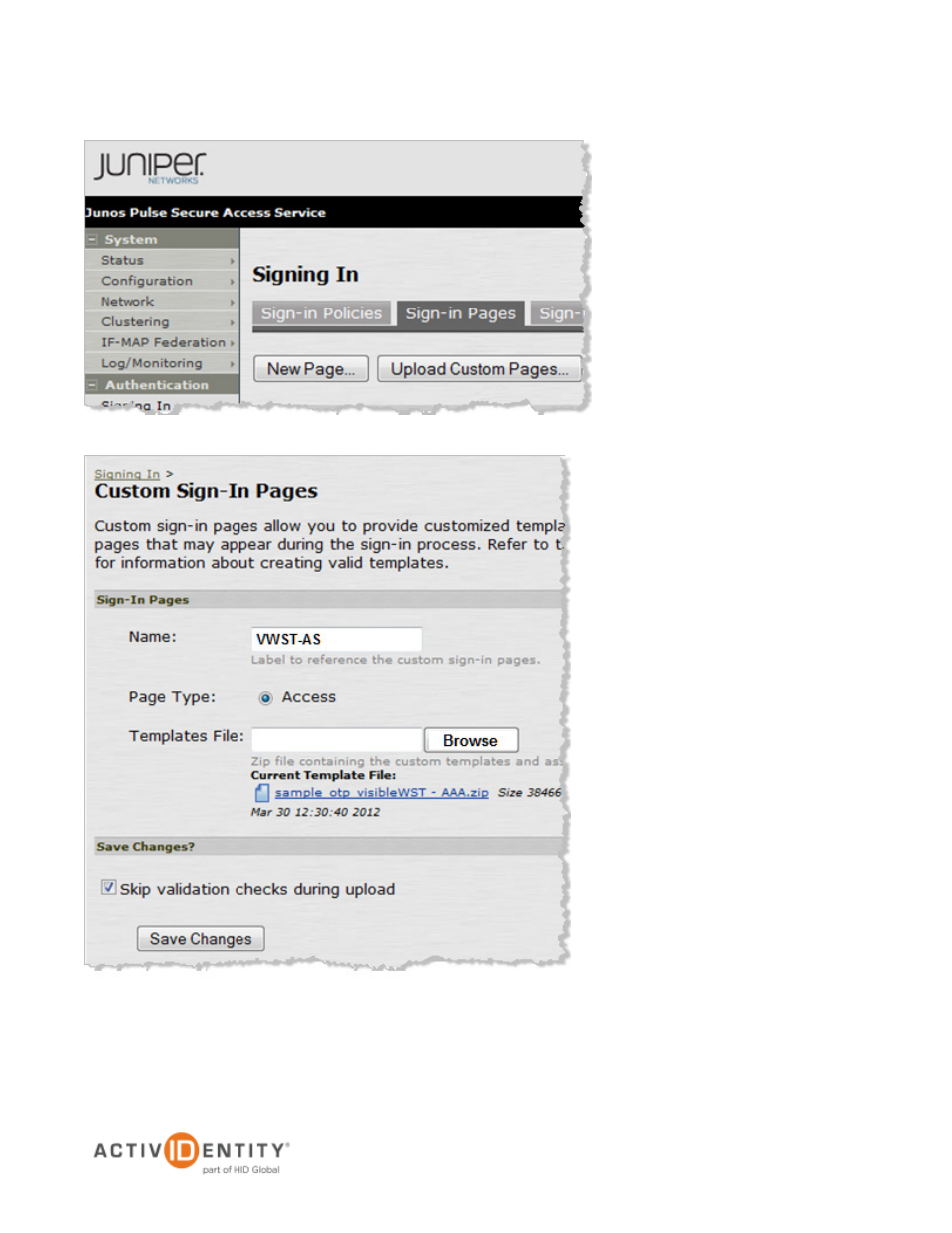Image resolution: width=952 pixels, height=1233 pixels.
Task: Click the Junos Pulse Secure Access Service title
Action: coord(206,213)
